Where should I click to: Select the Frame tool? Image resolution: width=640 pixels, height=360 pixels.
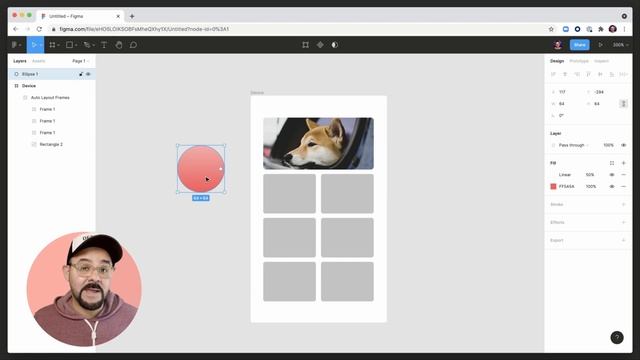click(52, 45)
